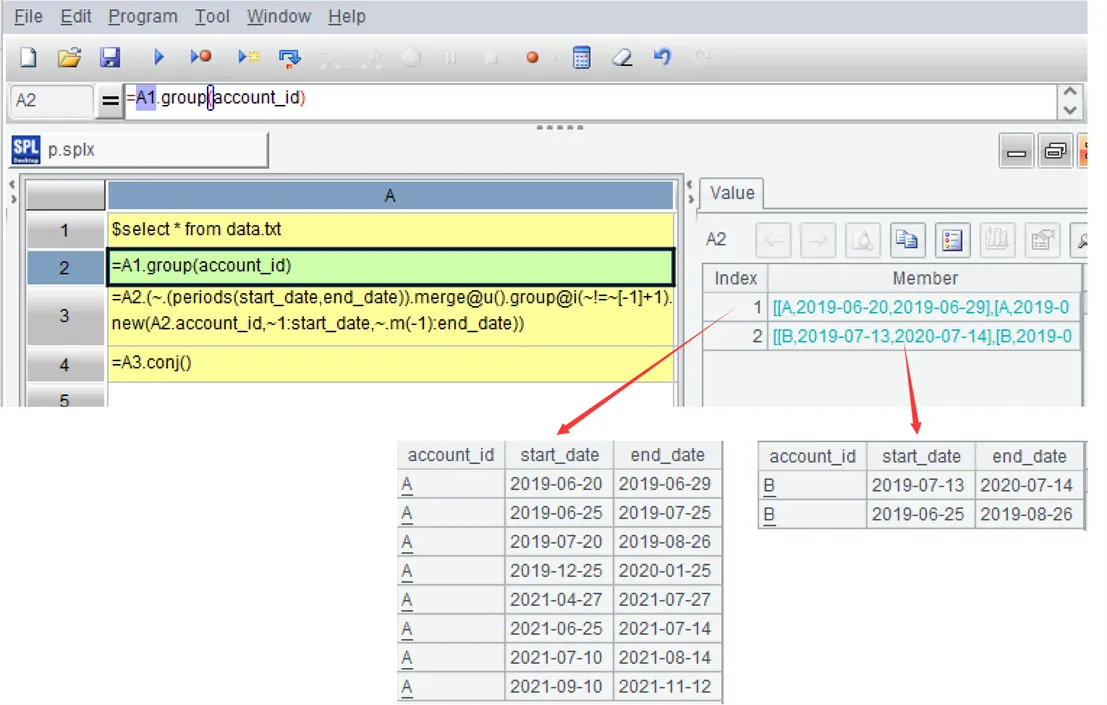This screenshot has width=1107, height=705.
Task: Undo the last action with blue arrow
Action: click(x=662, y=57)
